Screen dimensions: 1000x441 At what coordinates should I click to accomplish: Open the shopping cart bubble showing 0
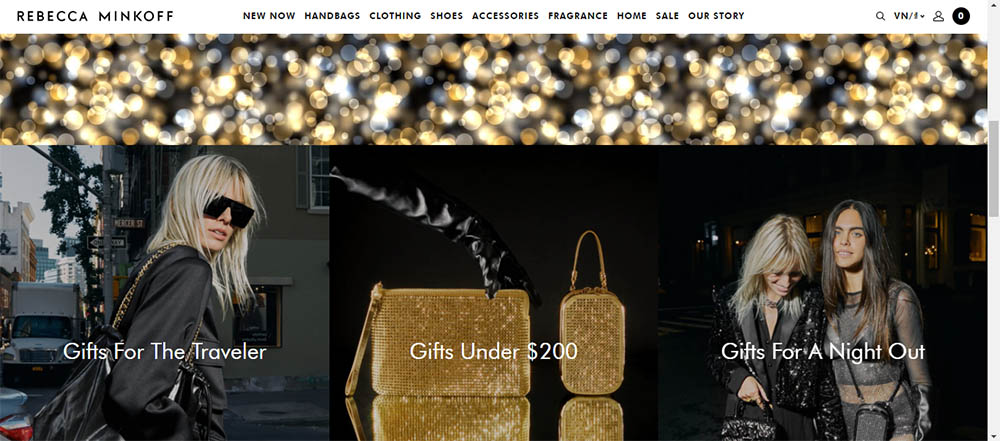pyautogui.click(x=961, y=16)
